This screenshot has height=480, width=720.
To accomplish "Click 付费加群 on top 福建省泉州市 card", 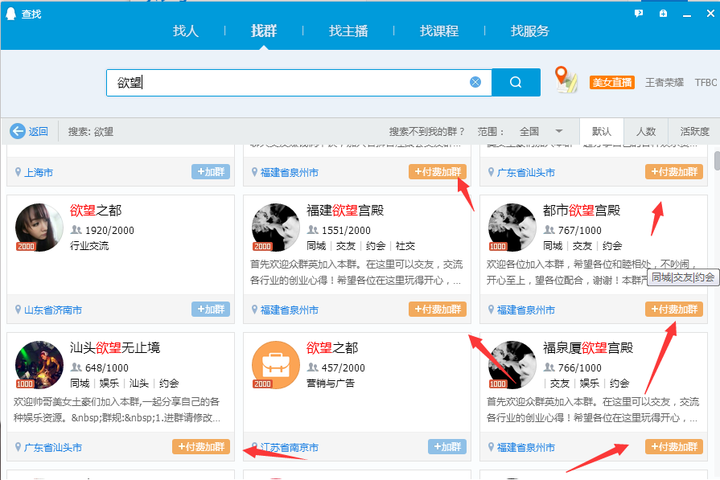I will pos(438,172).
